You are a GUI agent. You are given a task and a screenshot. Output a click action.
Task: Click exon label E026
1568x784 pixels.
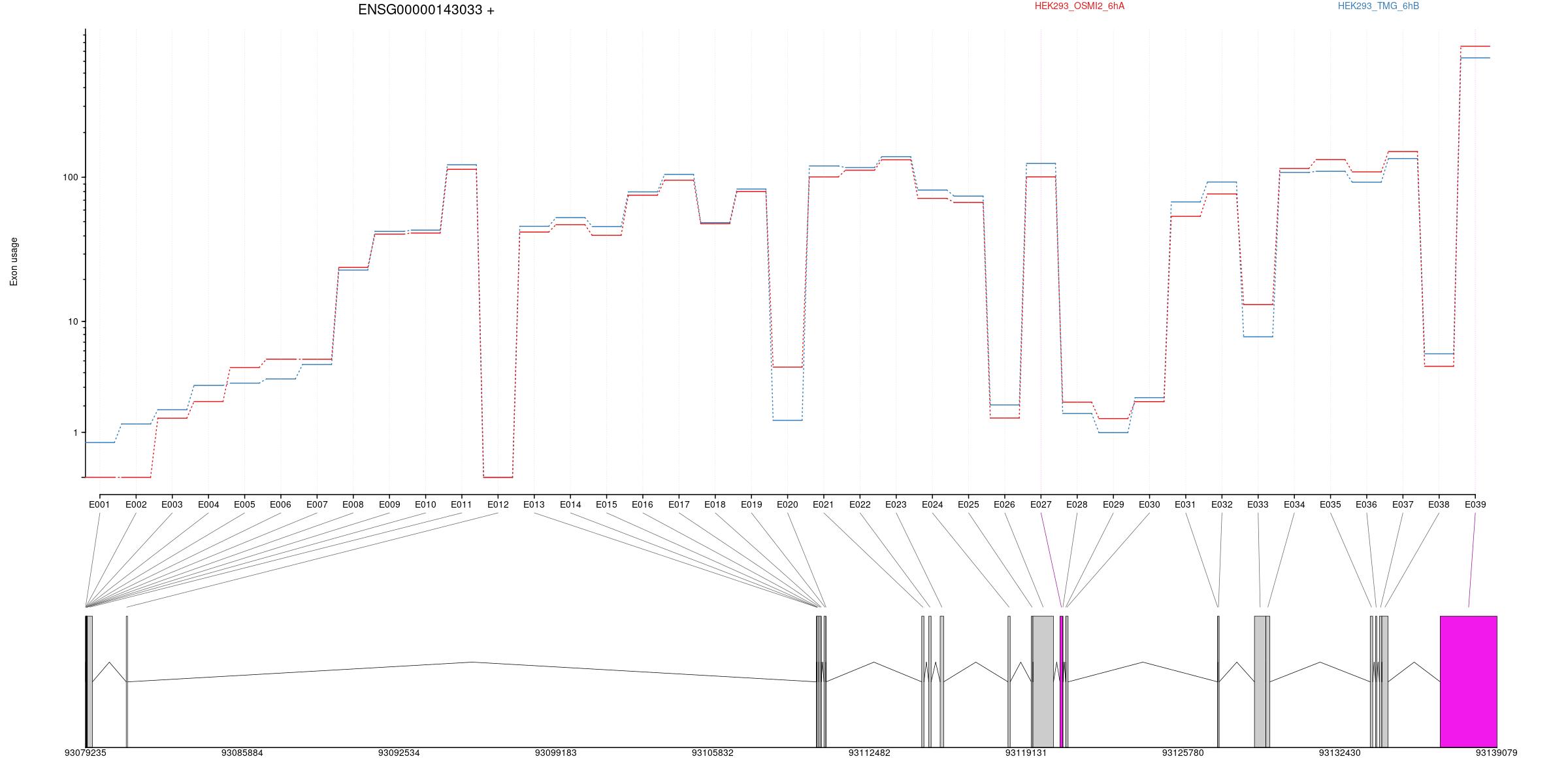pos(1004,504)
